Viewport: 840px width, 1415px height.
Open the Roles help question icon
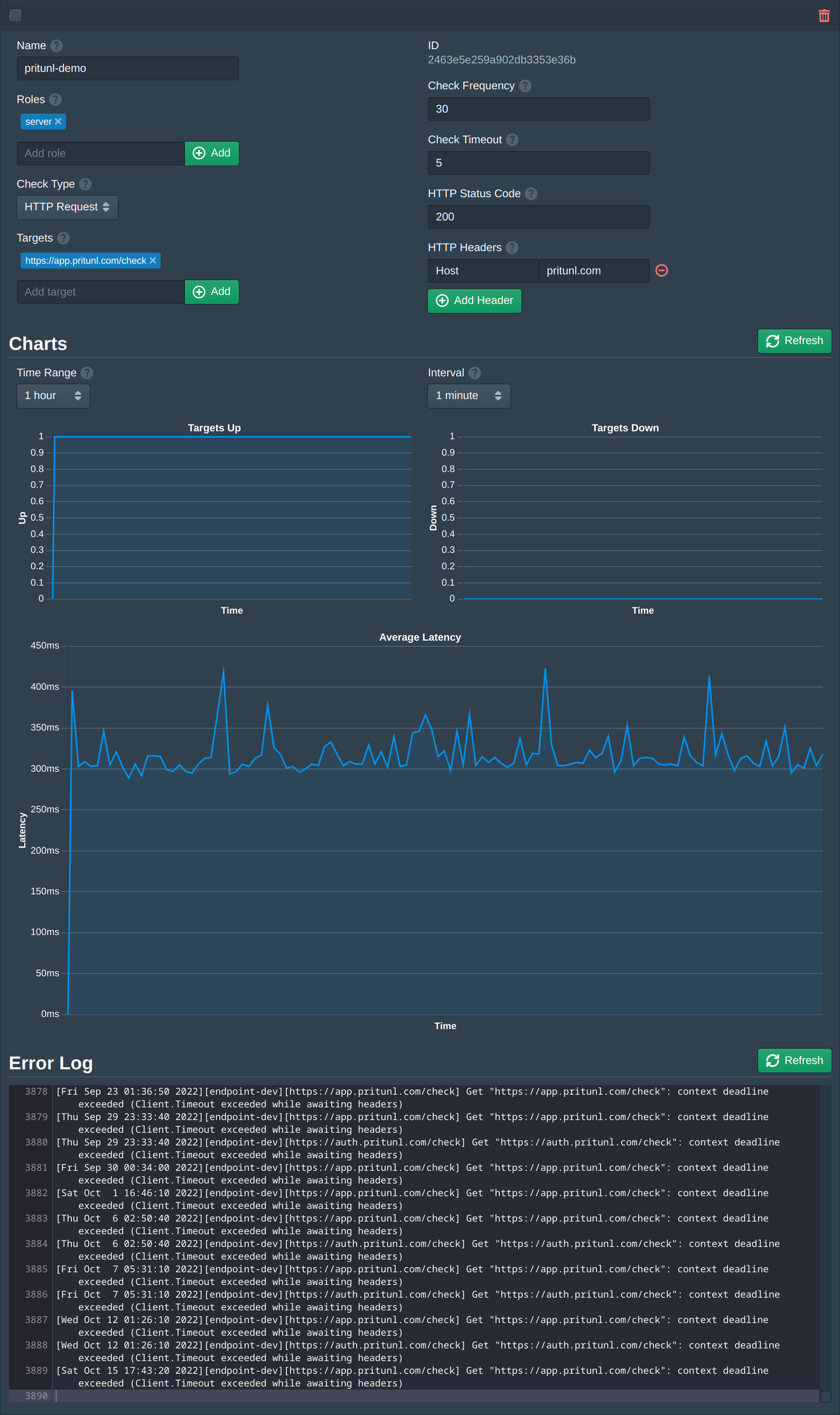(55, 100)
